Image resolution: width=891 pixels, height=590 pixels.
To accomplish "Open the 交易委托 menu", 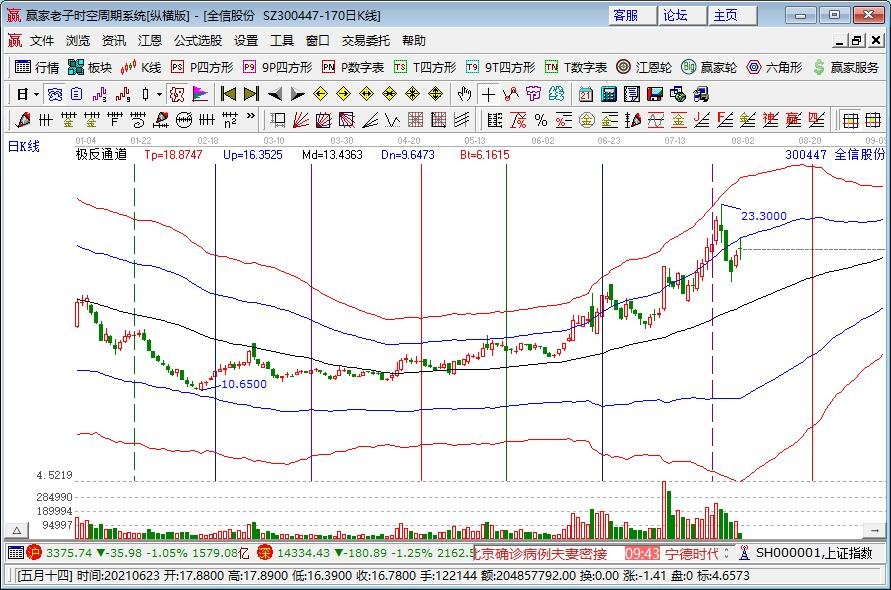I will pos(366,41).
